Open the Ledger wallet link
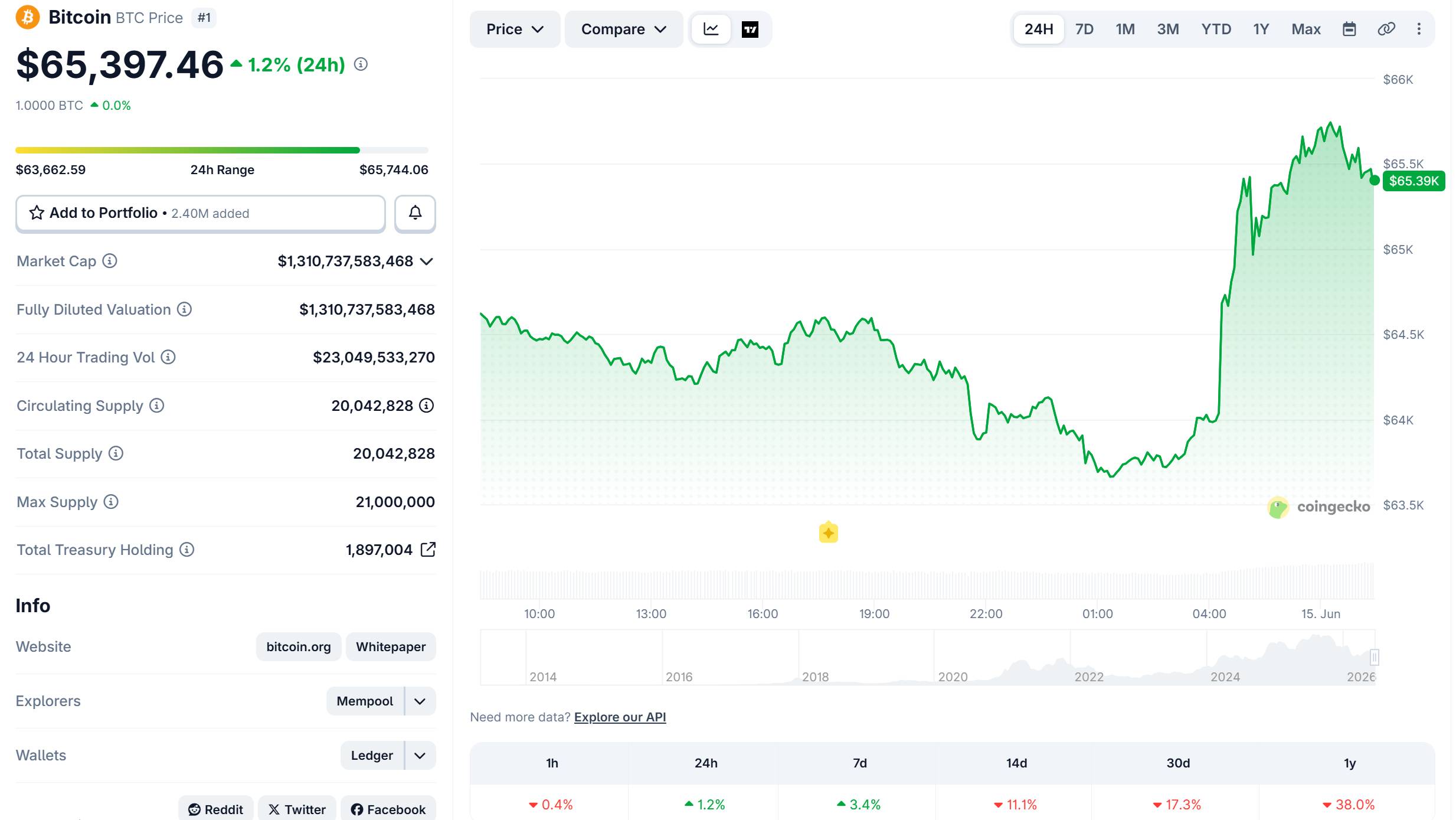This screenshot has width=1456, height=820. 372,756
